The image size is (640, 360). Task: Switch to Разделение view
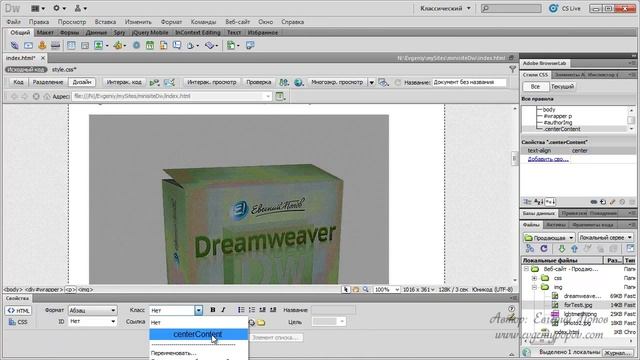(48, 82)
